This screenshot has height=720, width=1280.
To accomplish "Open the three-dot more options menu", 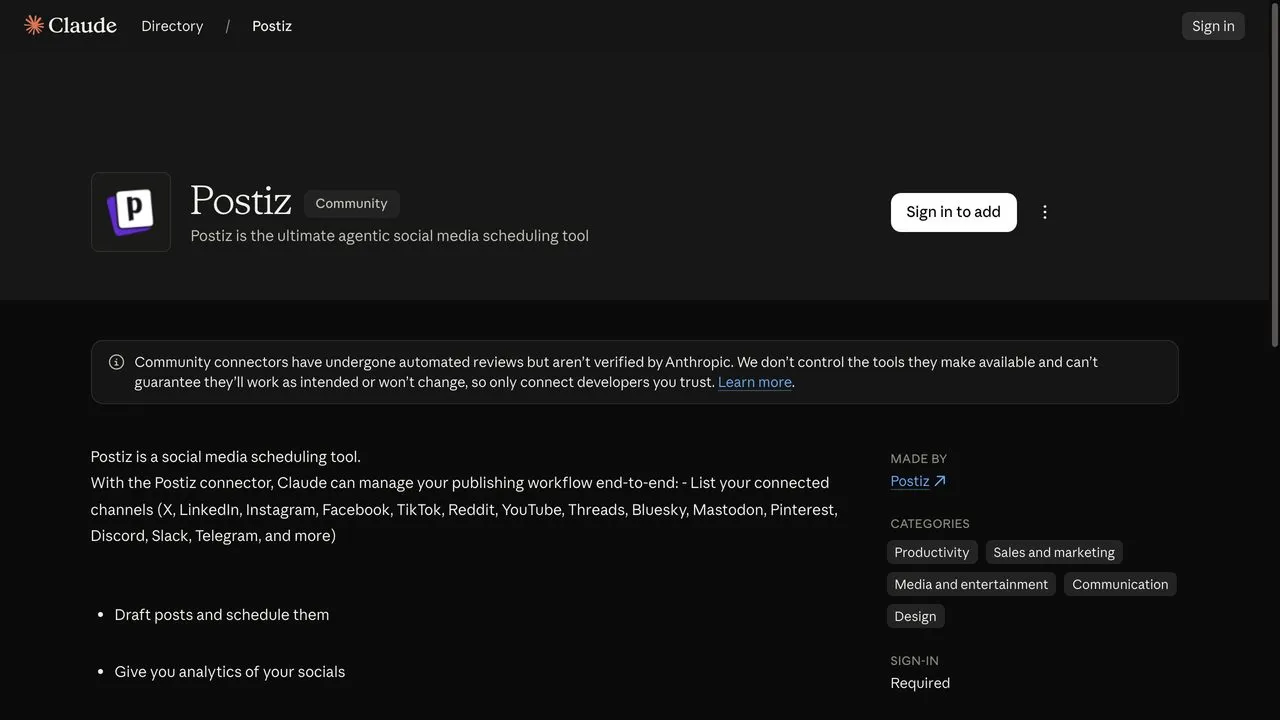I will [1045, 212].
